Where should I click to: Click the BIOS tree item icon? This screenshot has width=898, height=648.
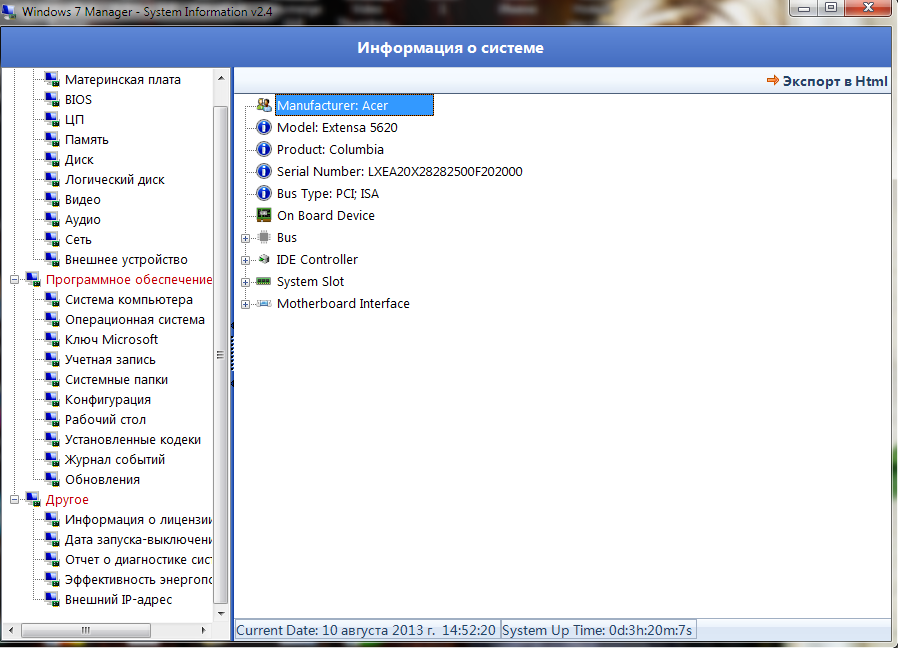[x=52, y=99]
